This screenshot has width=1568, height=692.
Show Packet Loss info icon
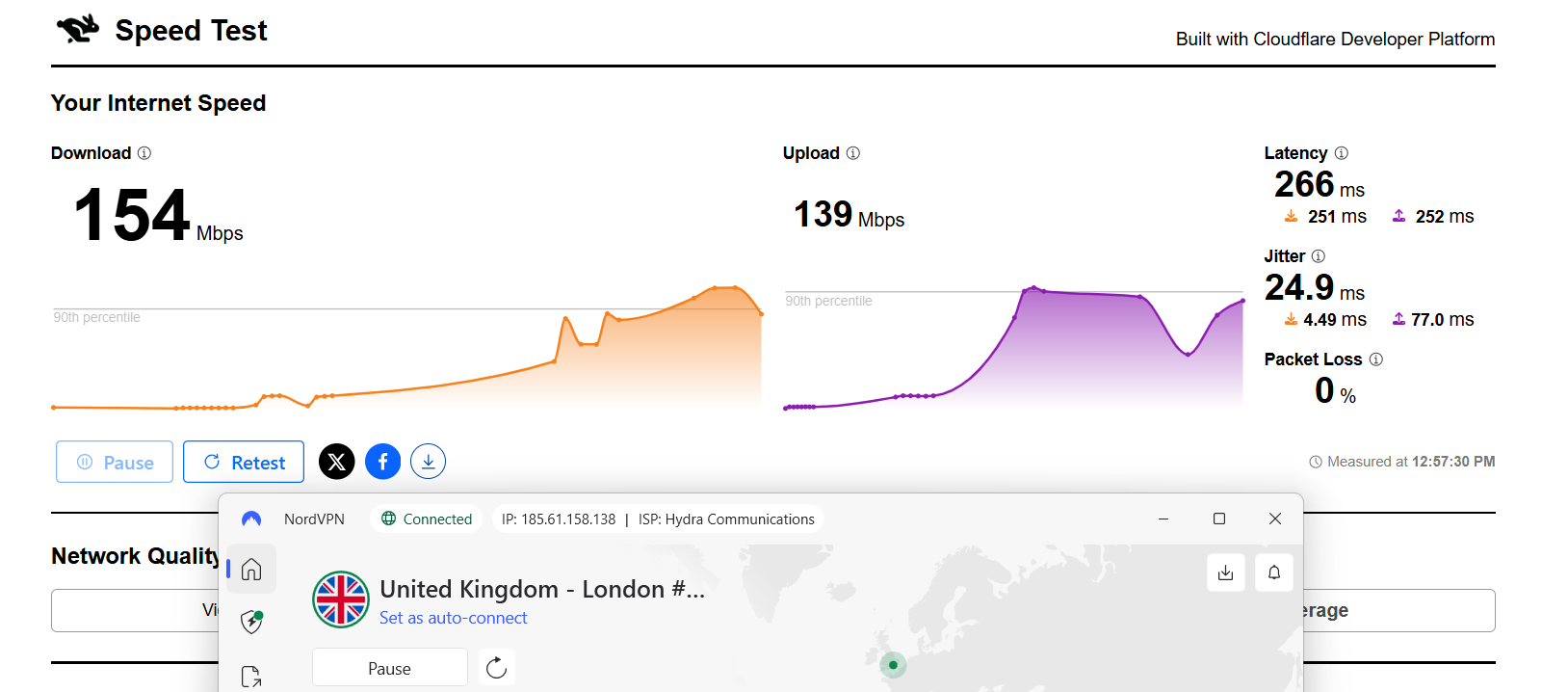click(x=1376, y=359)
